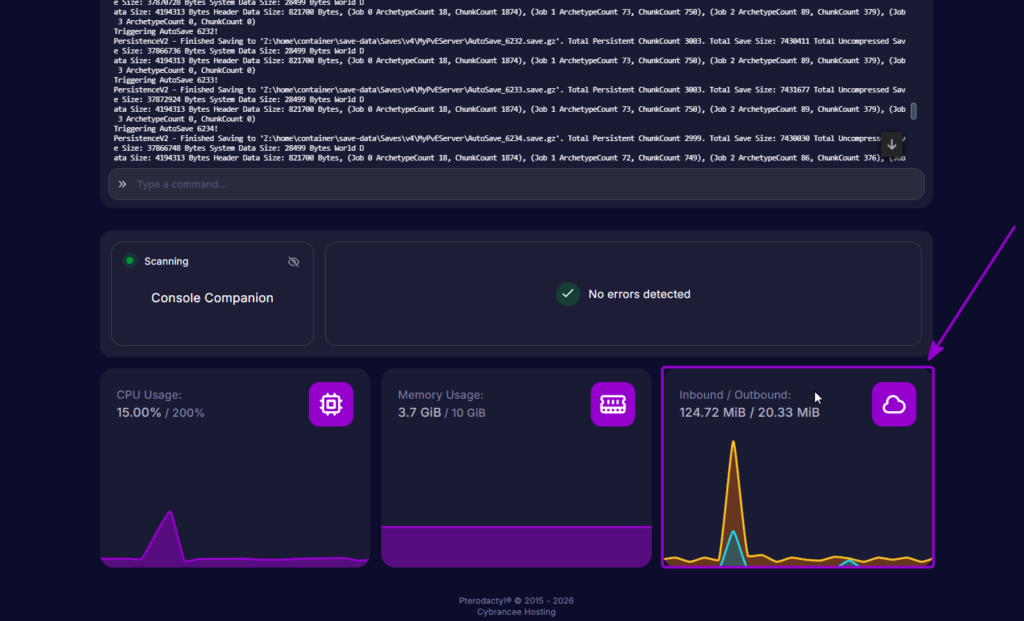Click the Inbound / Outbound network graph
This screenshot has width=1024, height=621.
coord(797,503)
